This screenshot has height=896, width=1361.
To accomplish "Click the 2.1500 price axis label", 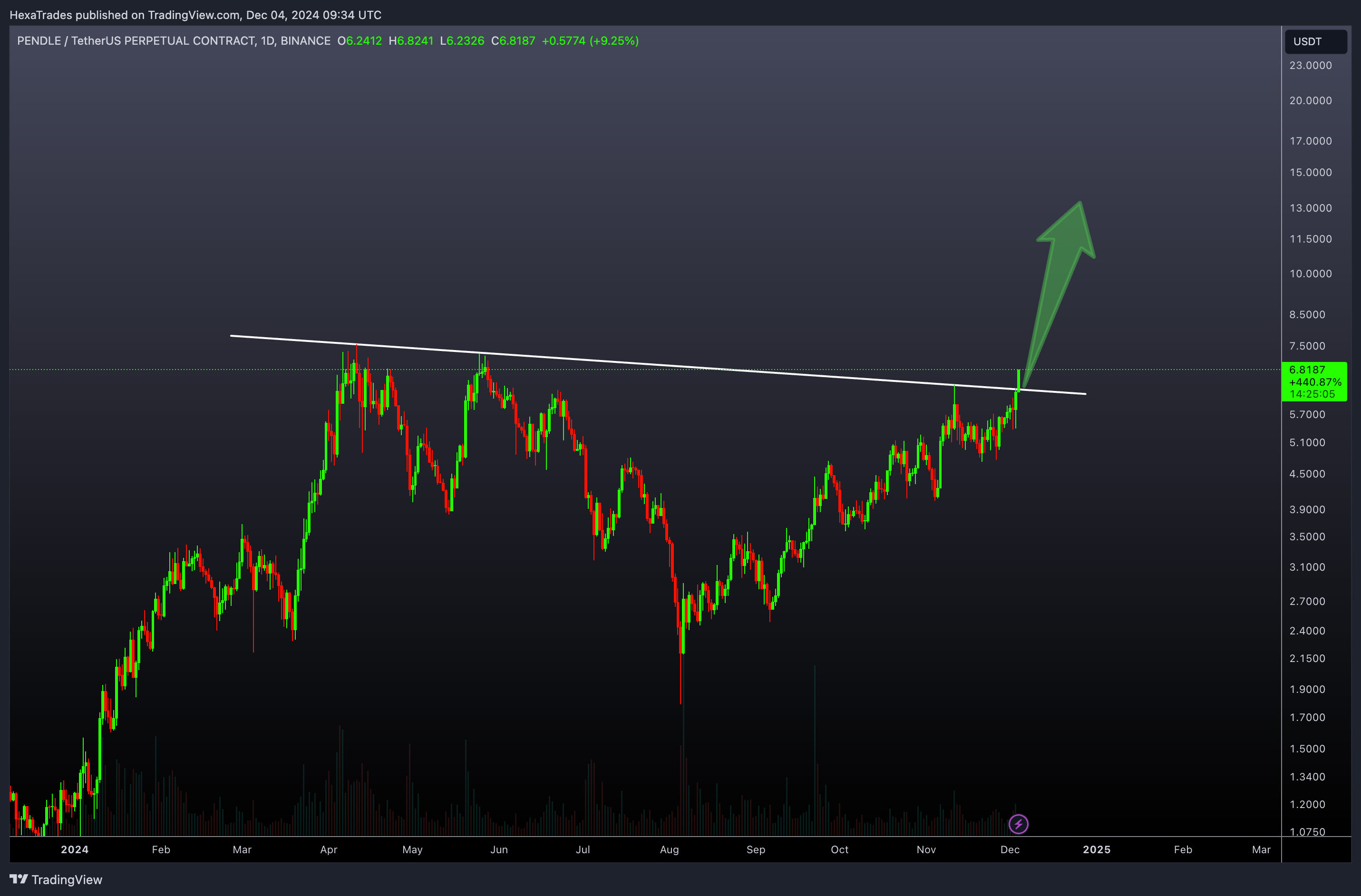I will (x=1307, y=658).
